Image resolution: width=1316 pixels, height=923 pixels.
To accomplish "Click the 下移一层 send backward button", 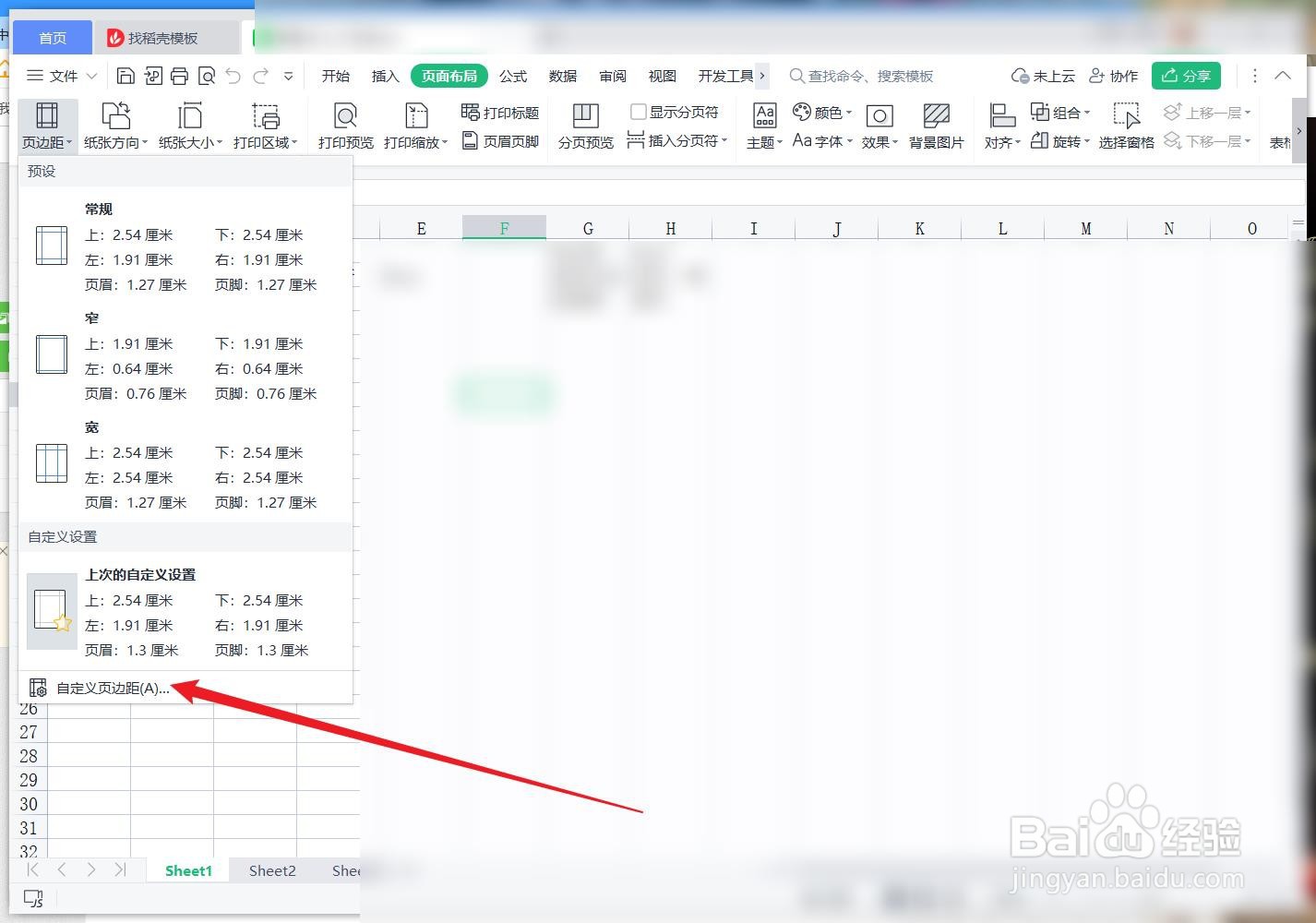I will click(1207, 141).
